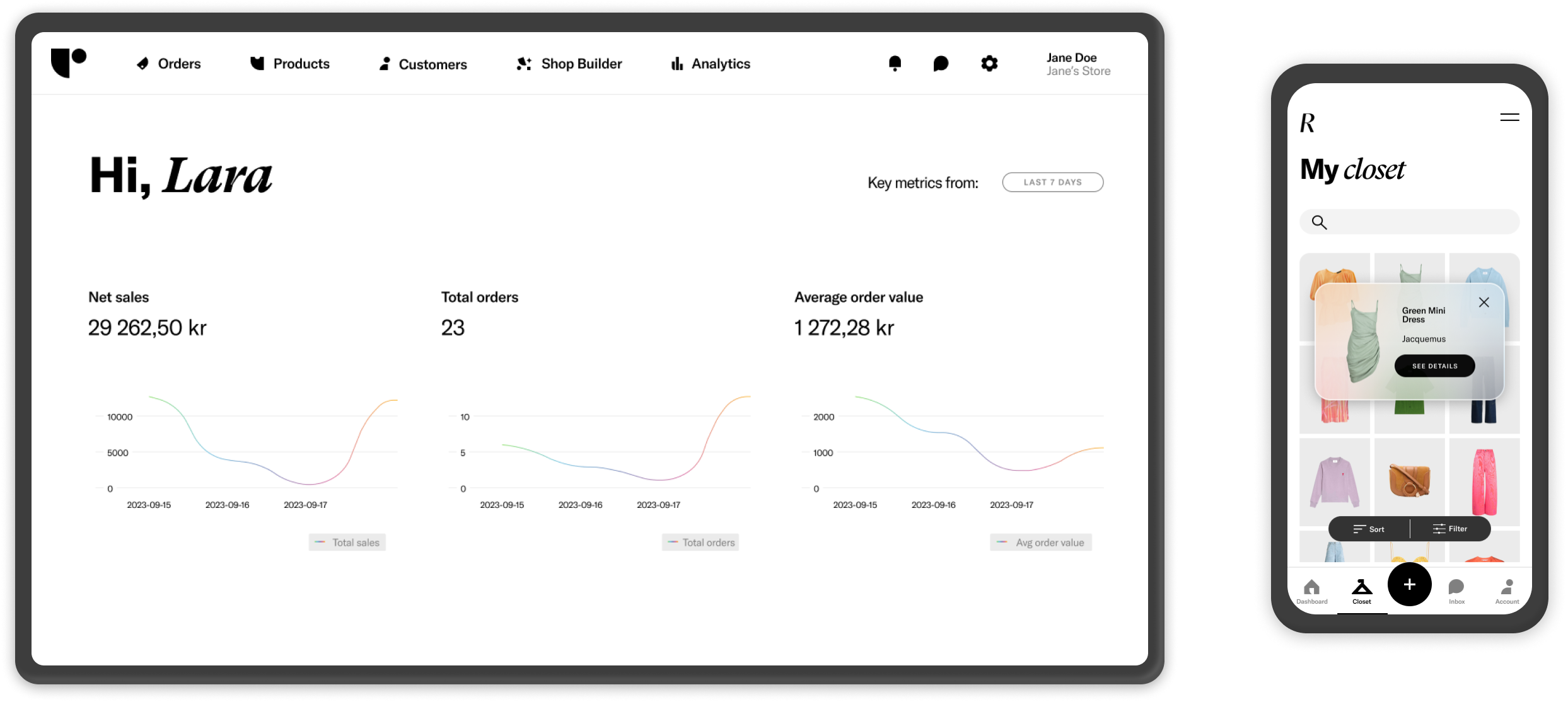Toggle the Avg order value legend
The width and height of the screenshot is (1568, 702).
1041,543
